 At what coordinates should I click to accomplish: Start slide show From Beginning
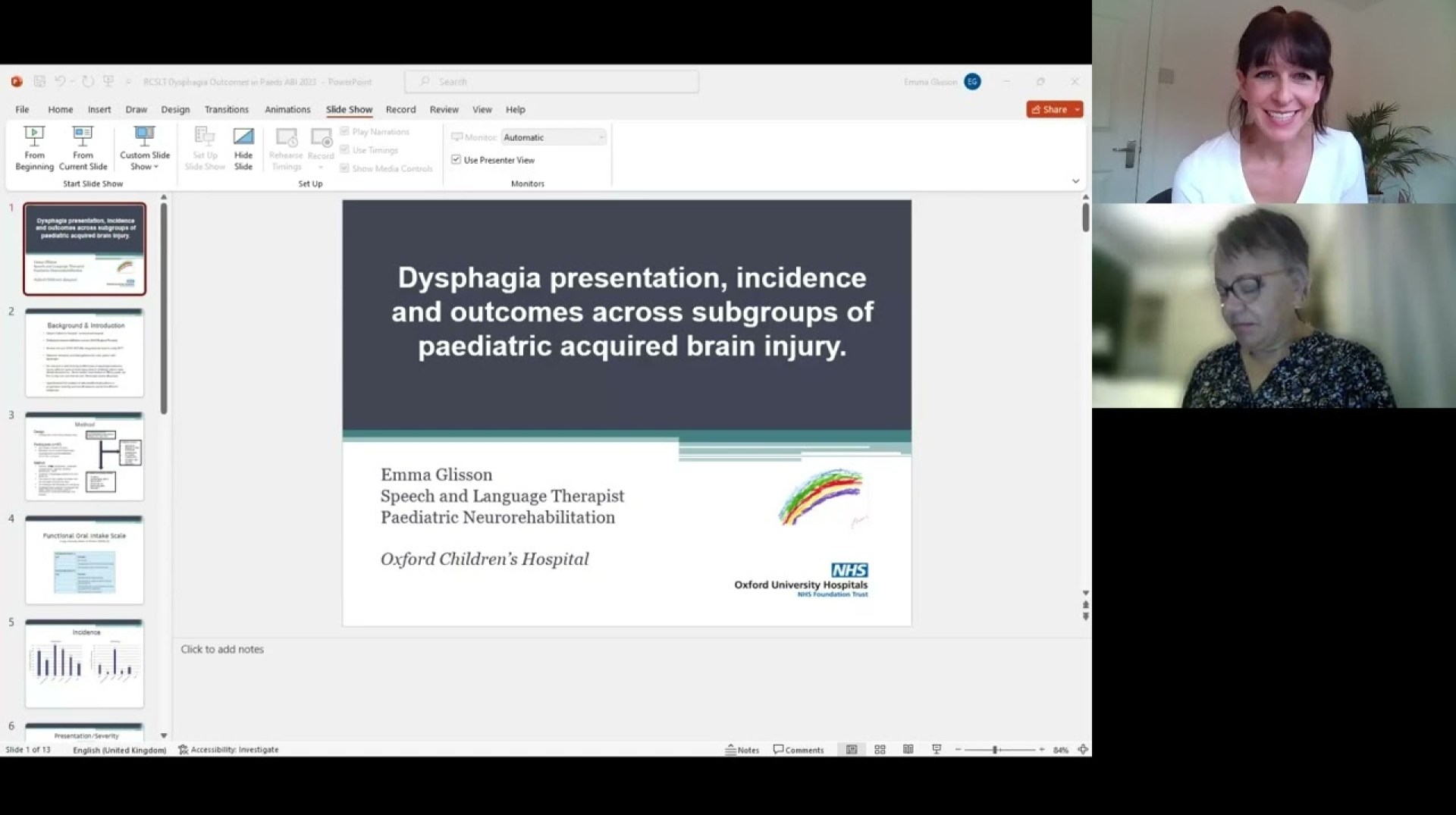tap(34, 149)
